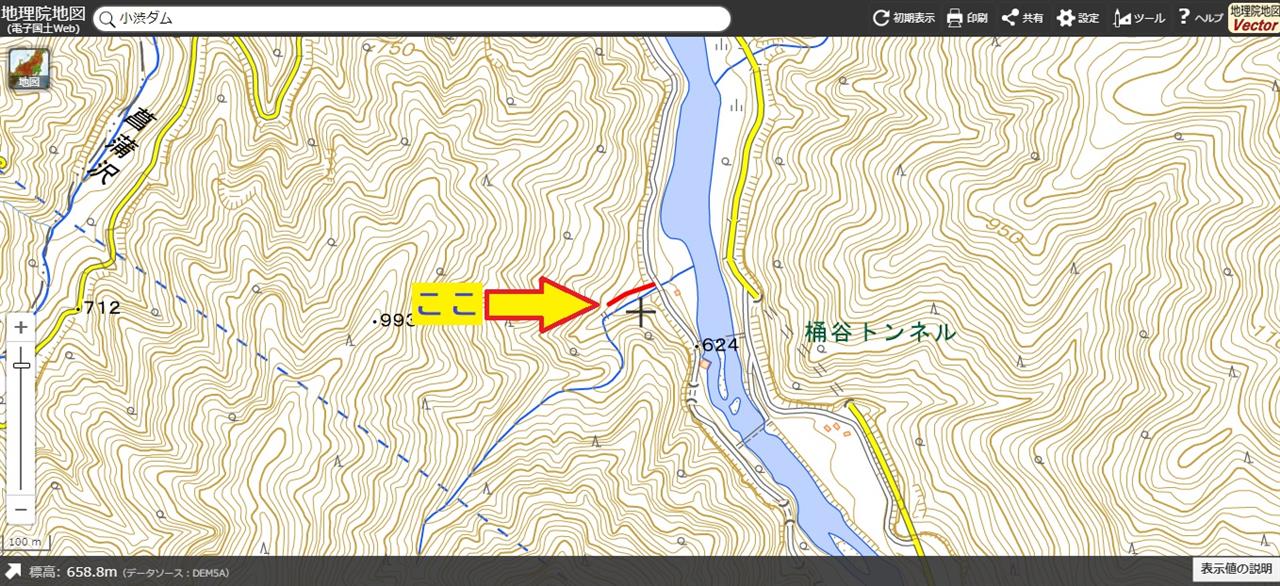This screenshot has width=1280, height=586.
Task: Zoom in with the plus button
Action: 21,327
